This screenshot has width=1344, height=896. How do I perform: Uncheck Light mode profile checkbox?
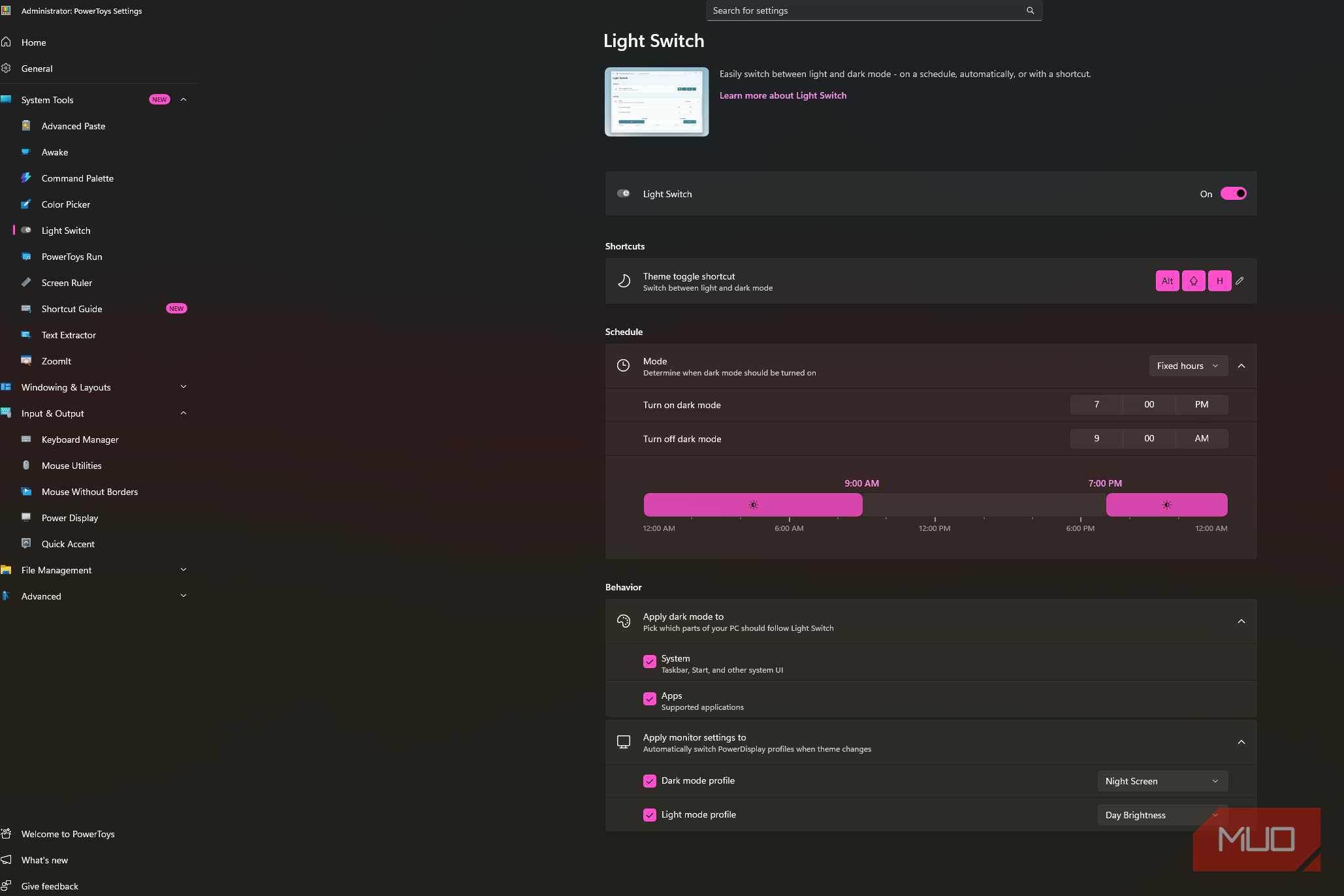(650, 815)
